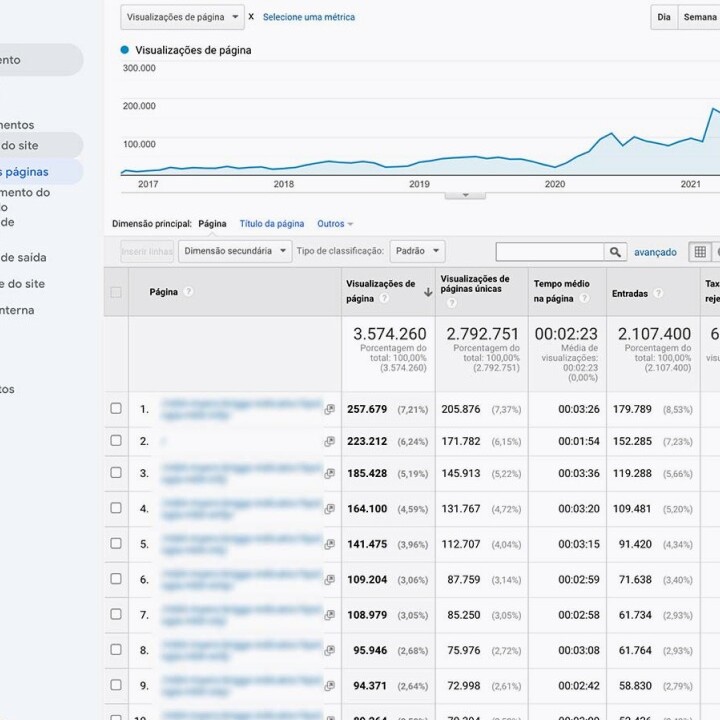Click the sort arrow on Visualizações de página column
The width and height of the screenshot is (720, 720).
[428, 292]
